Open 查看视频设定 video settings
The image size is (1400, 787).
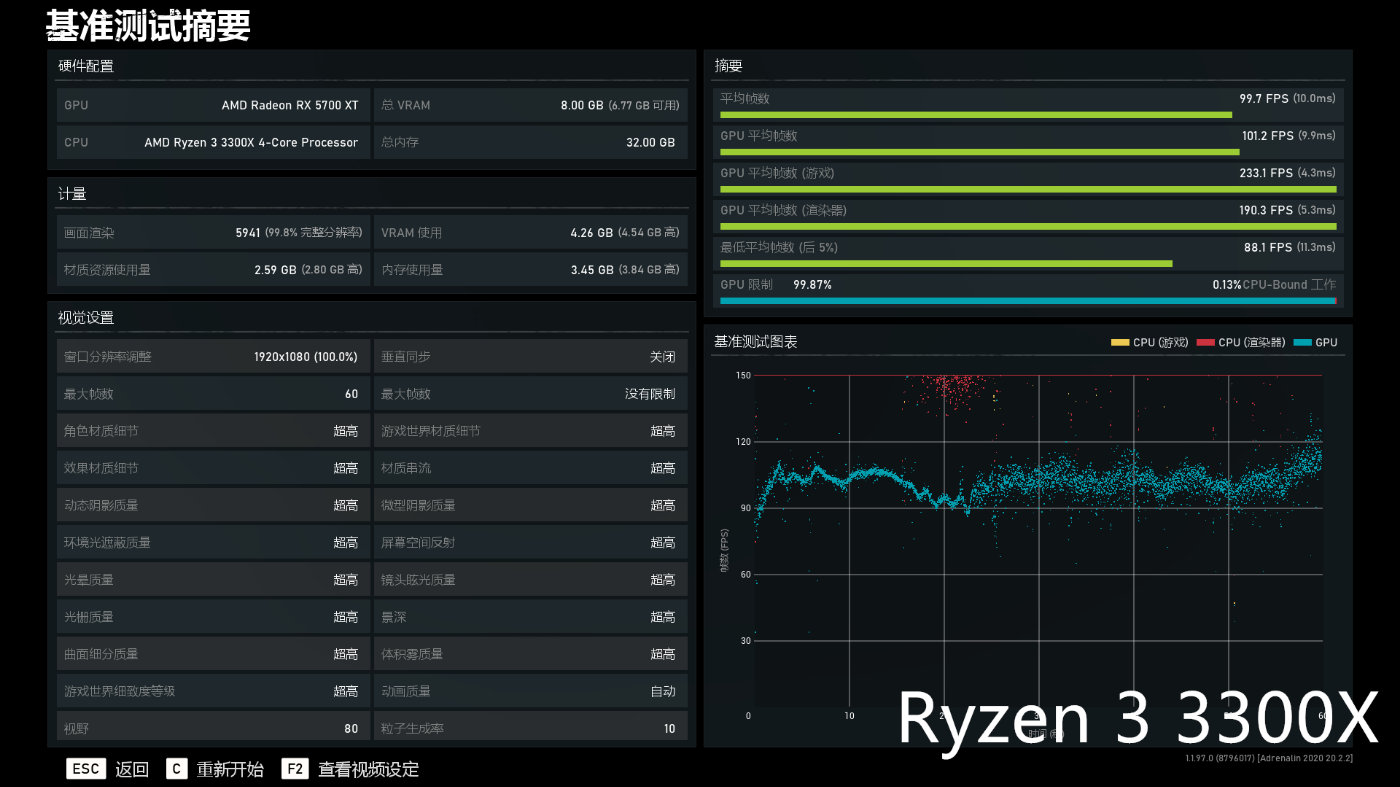click(x=368, y=769)
